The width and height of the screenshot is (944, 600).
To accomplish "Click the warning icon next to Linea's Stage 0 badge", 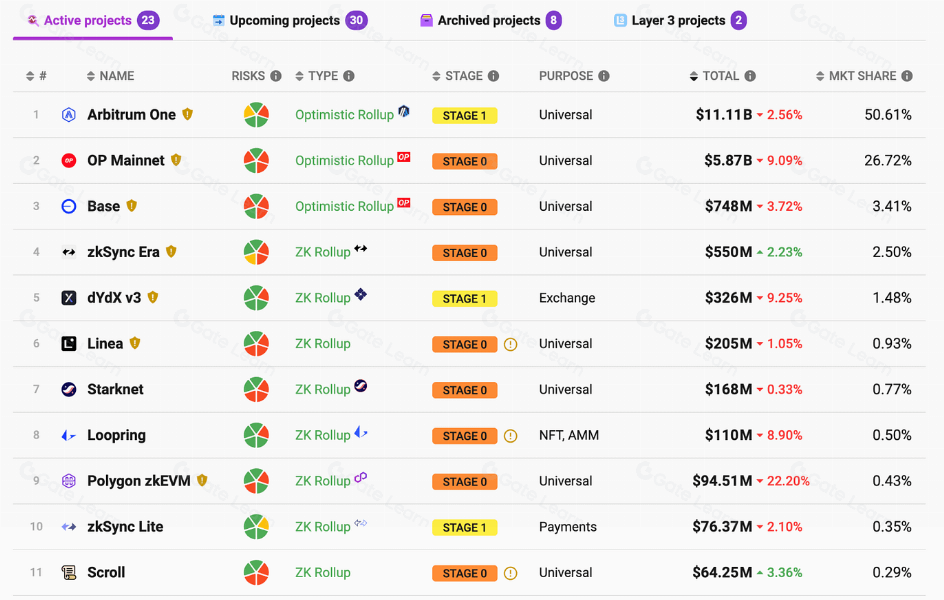I will pos(511,343).
